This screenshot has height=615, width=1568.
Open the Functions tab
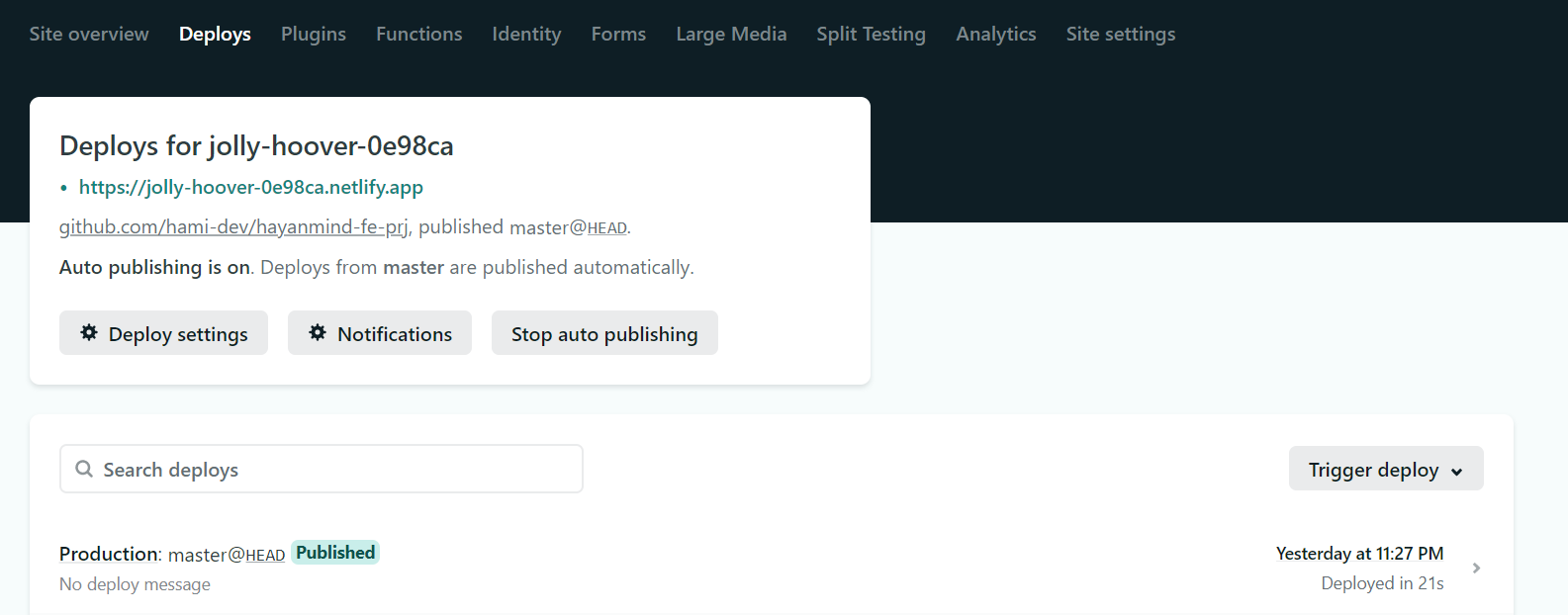click(418, 34)
